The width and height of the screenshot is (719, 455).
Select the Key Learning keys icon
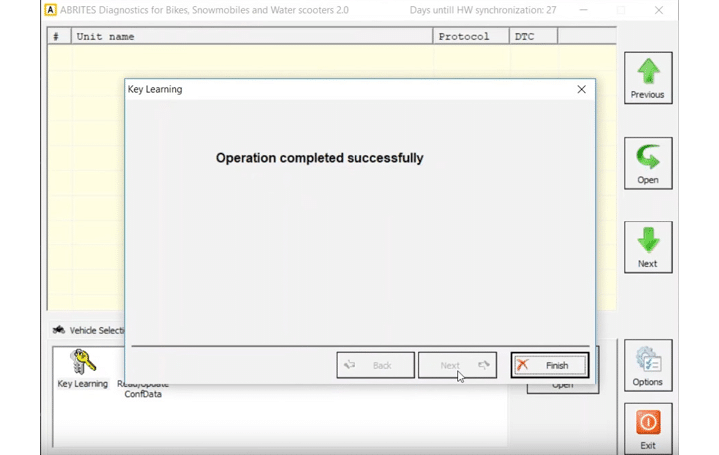click(x=82, y=362)
